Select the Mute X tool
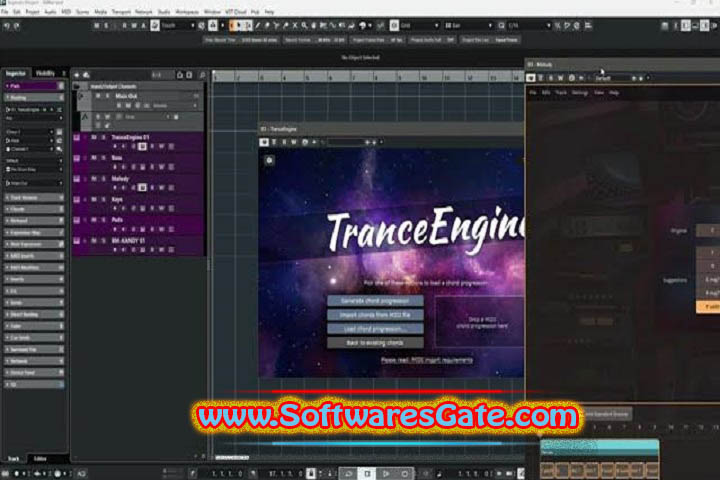Image resolution: width=720 pixels, height=480 pixels. pyautogui.click(x=295, y=25)
